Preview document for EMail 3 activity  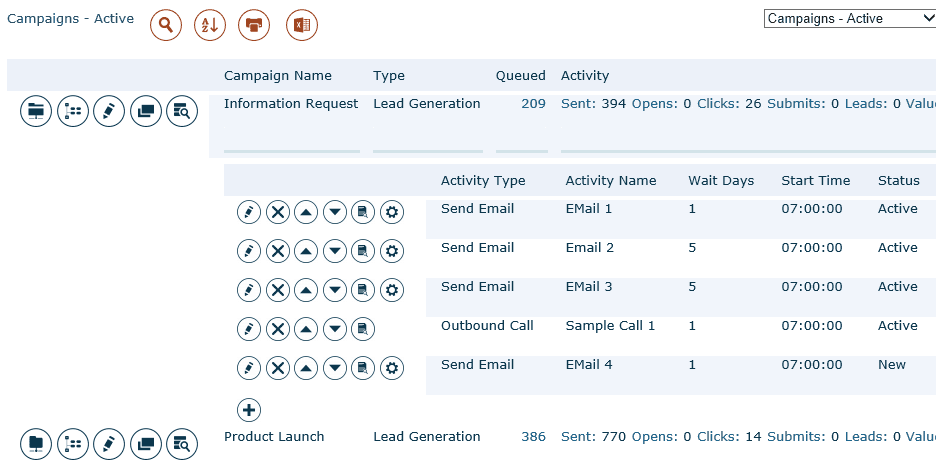(x=363, y=290)
